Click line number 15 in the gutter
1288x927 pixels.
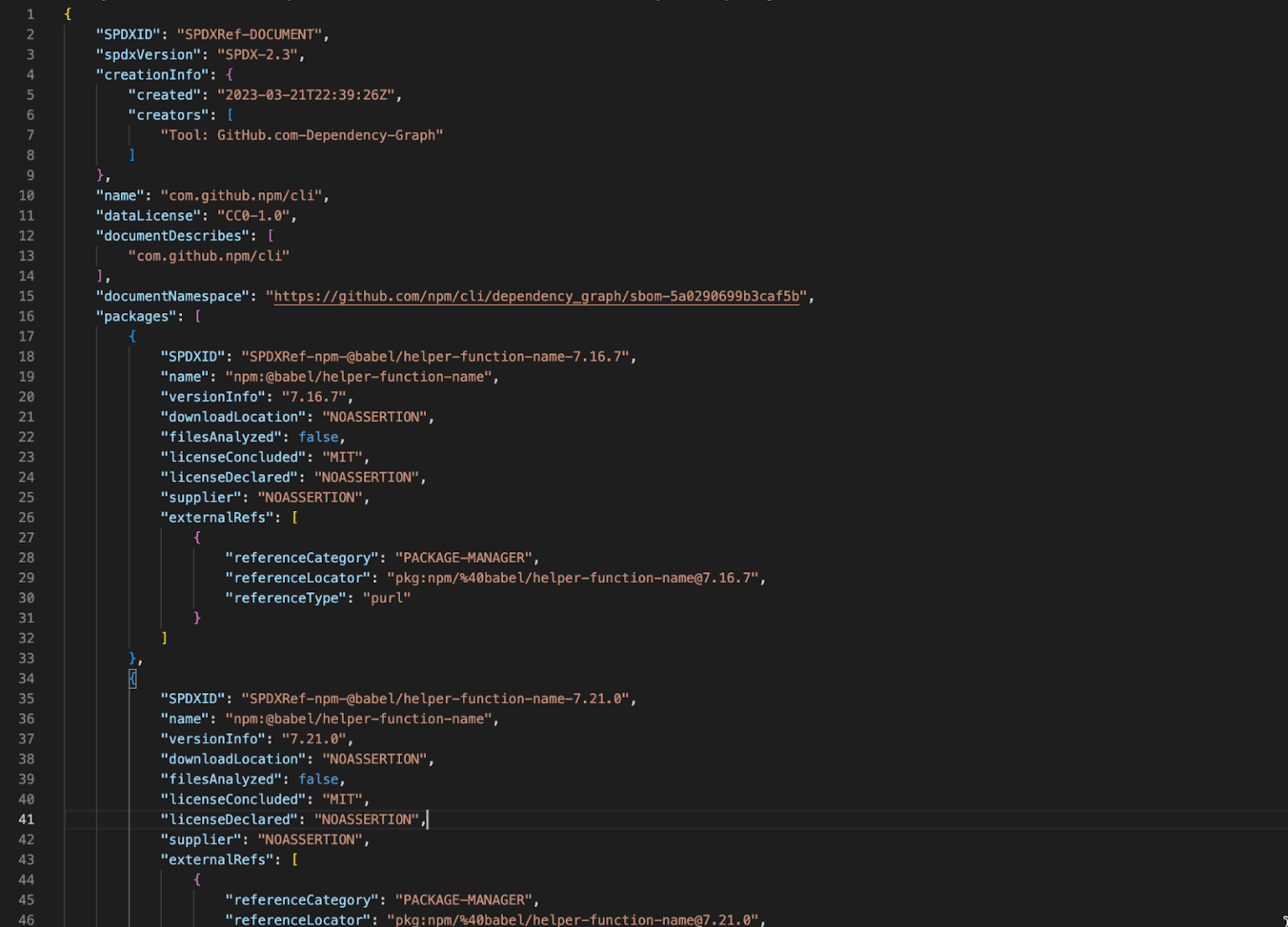(26, 296)
